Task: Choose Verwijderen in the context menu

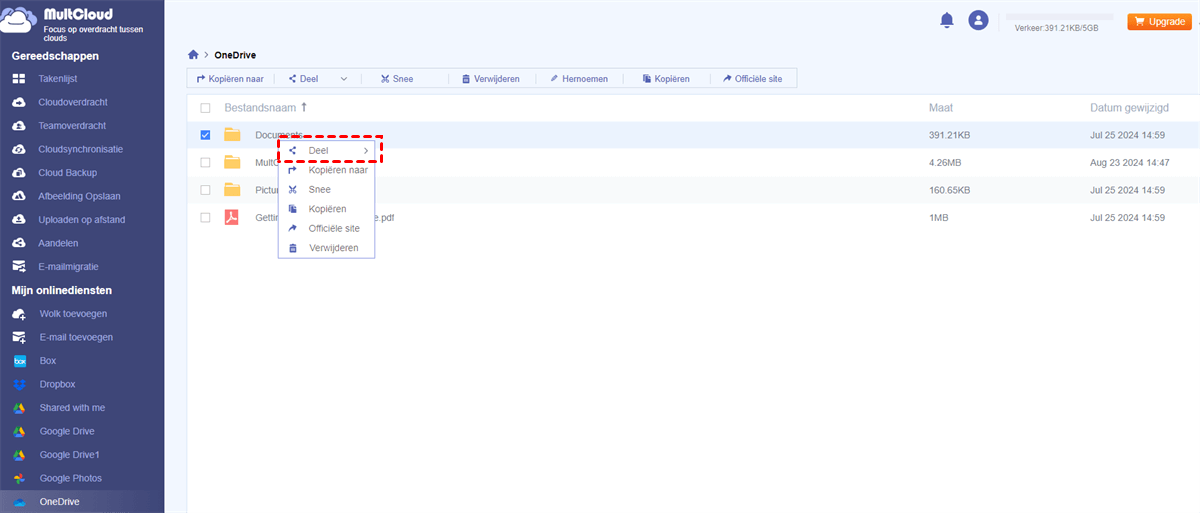Action: pyautogui.click(x=326, y=248)
